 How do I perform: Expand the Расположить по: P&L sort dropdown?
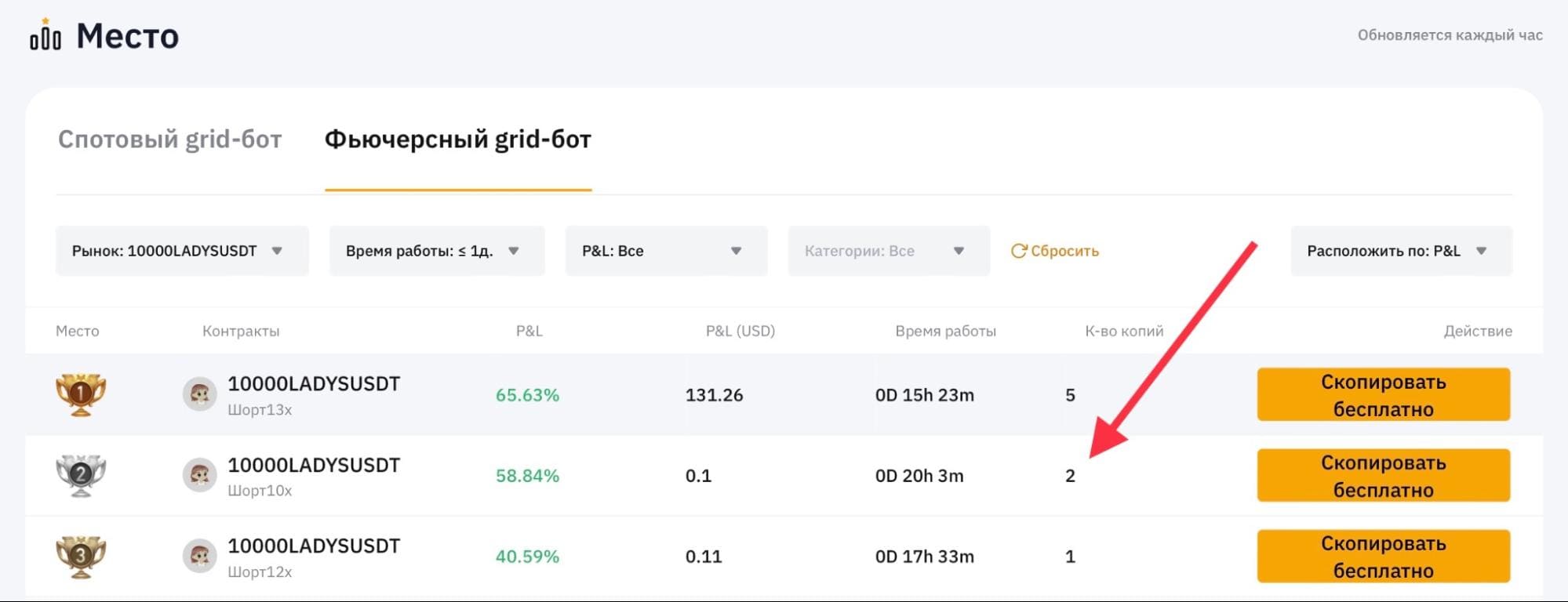pyautogui.click(x=1401, y=251)
